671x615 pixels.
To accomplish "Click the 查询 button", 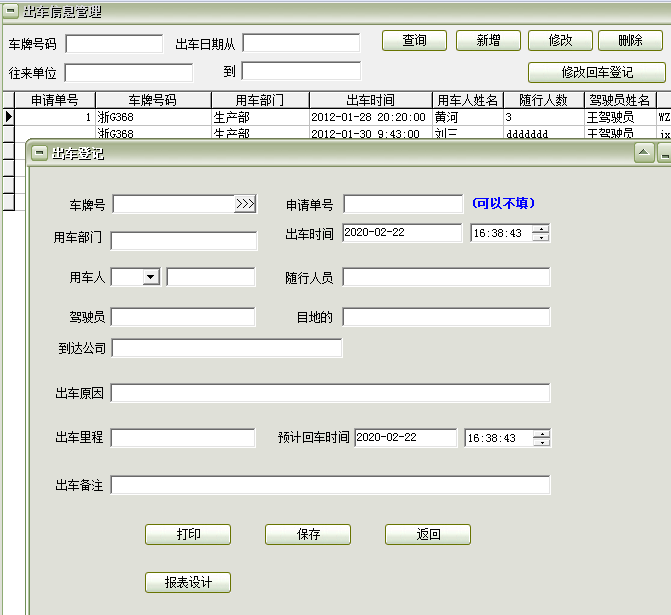I will coord(414,41).
